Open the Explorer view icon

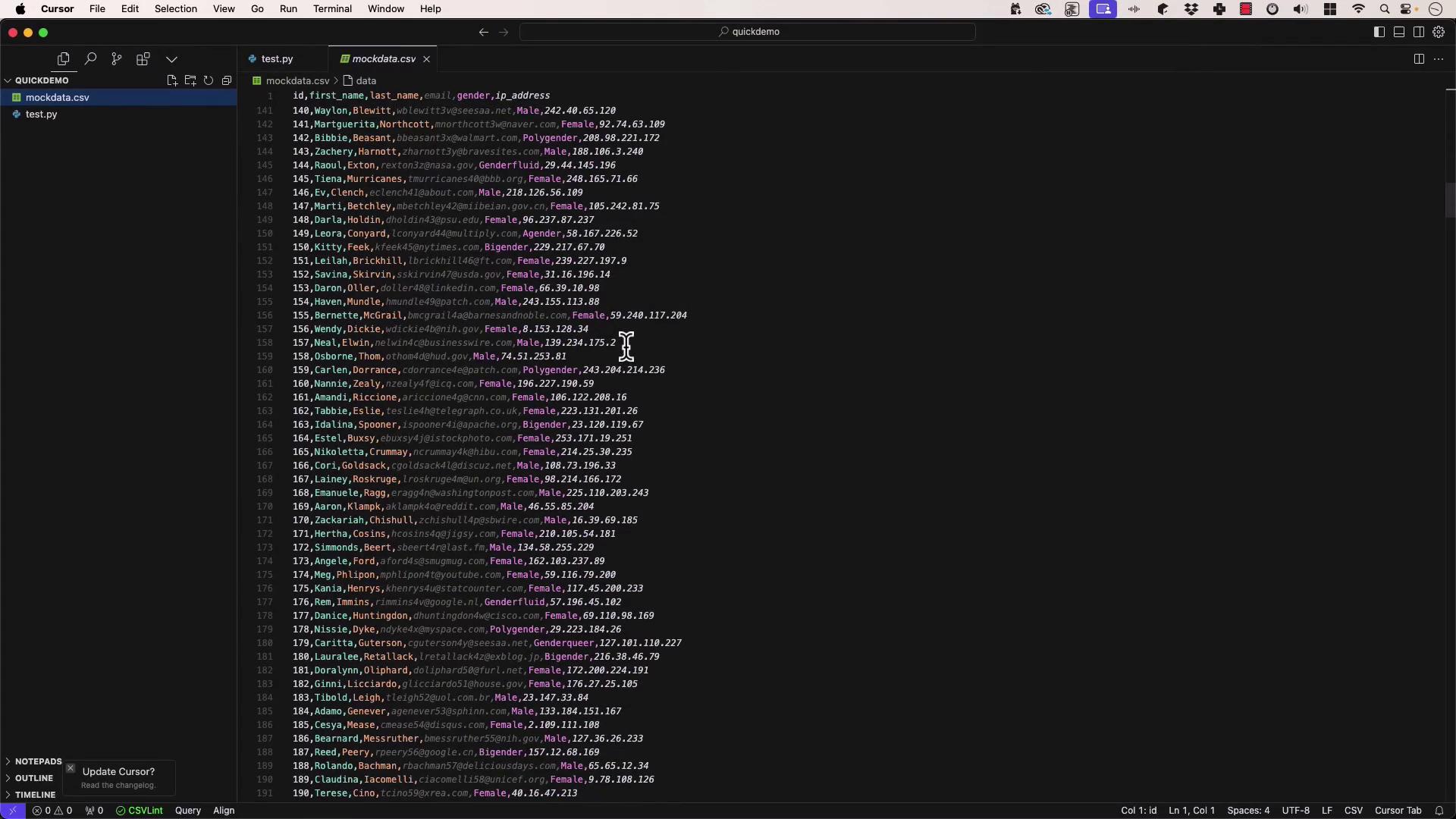pyautogui.click(x=64, y=59)
